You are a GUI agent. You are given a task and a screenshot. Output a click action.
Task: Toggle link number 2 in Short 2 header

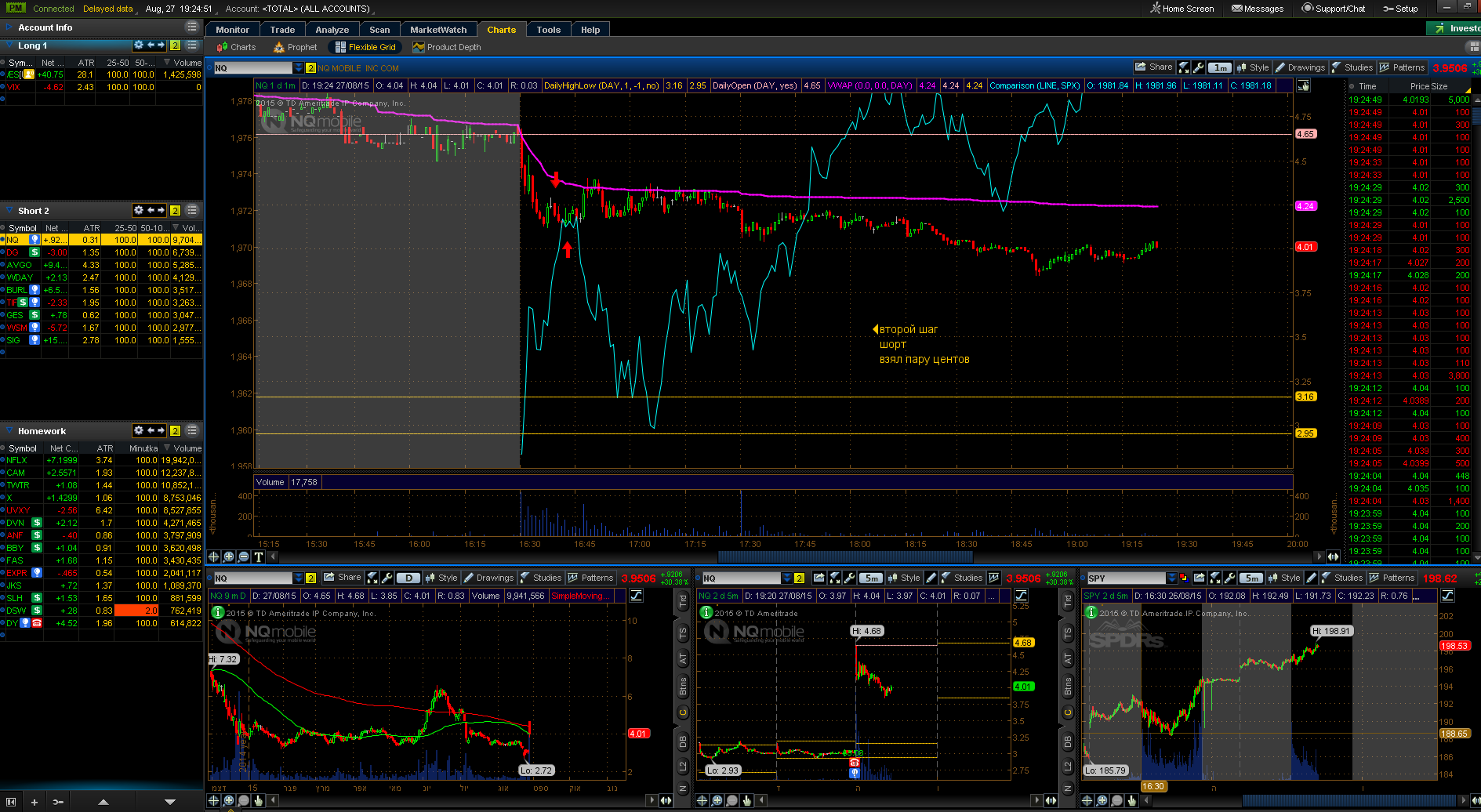click(x=176, y=210)
